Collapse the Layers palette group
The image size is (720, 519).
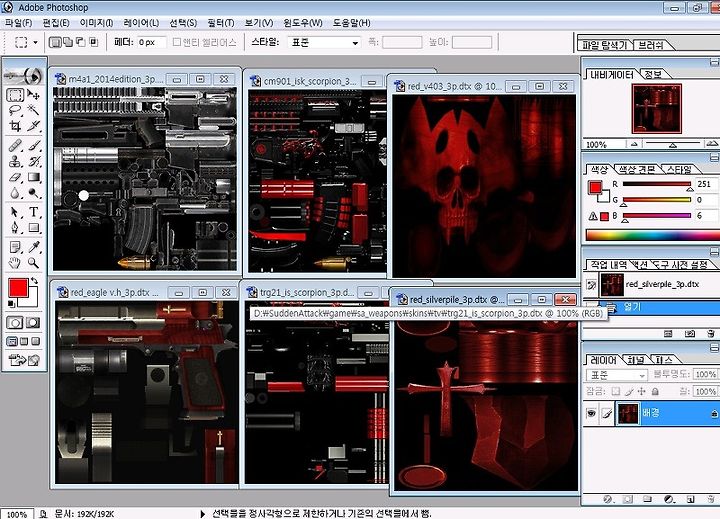point(714,348)
